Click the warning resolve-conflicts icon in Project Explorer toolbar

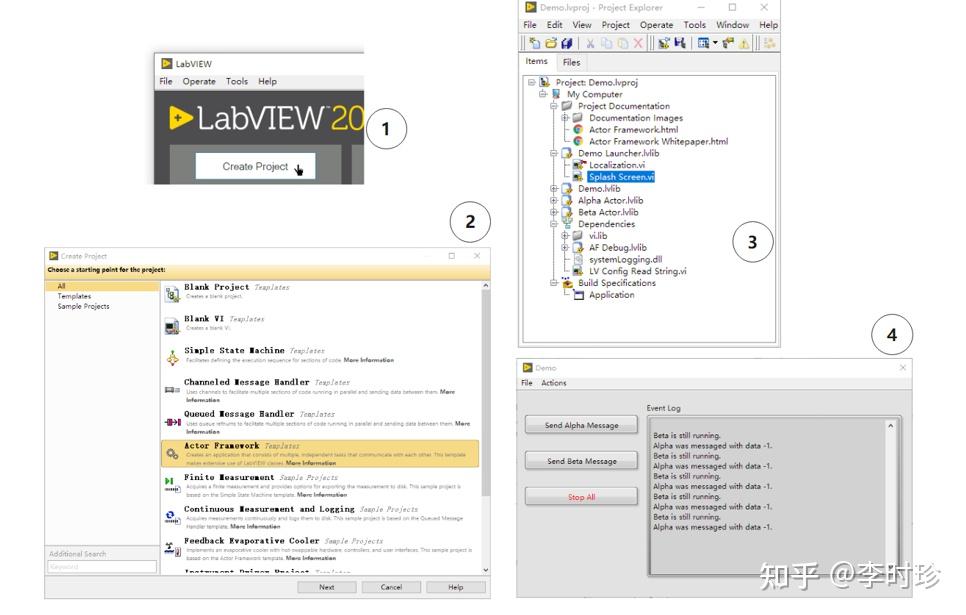(745, 41)
